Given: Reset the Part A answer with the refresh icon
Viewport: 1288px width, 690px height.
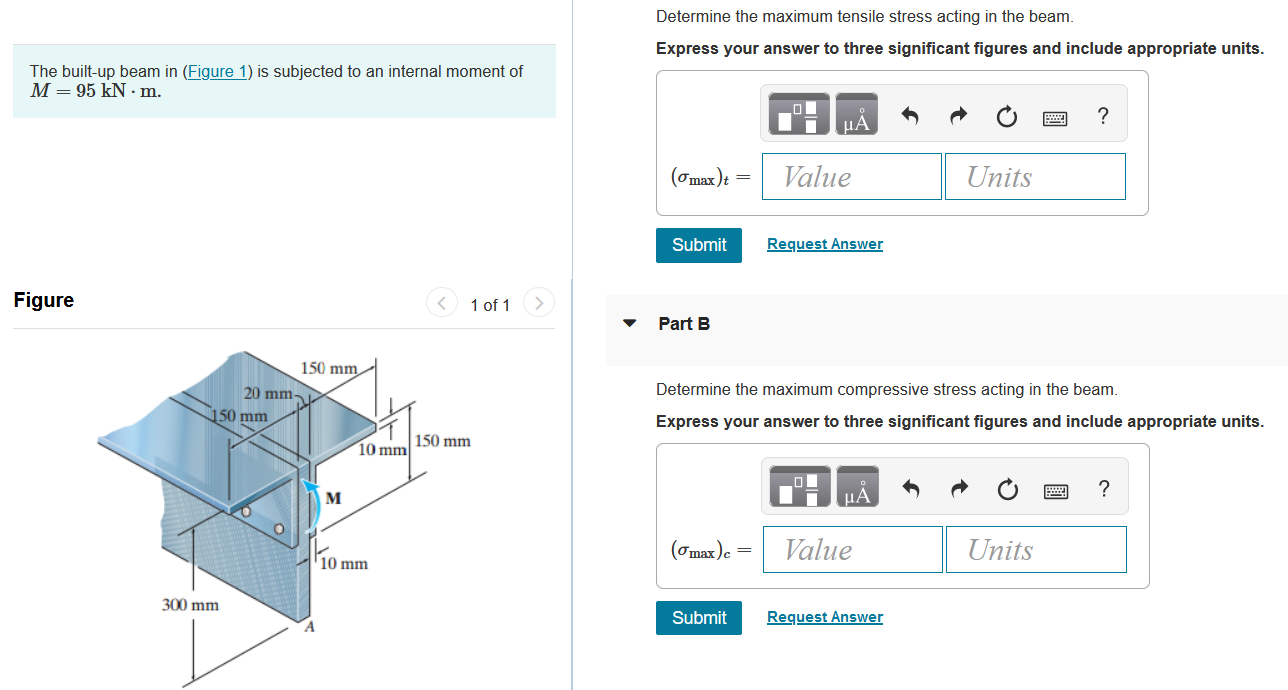Looking at the screenshot, I should (x=1006, y=114).
